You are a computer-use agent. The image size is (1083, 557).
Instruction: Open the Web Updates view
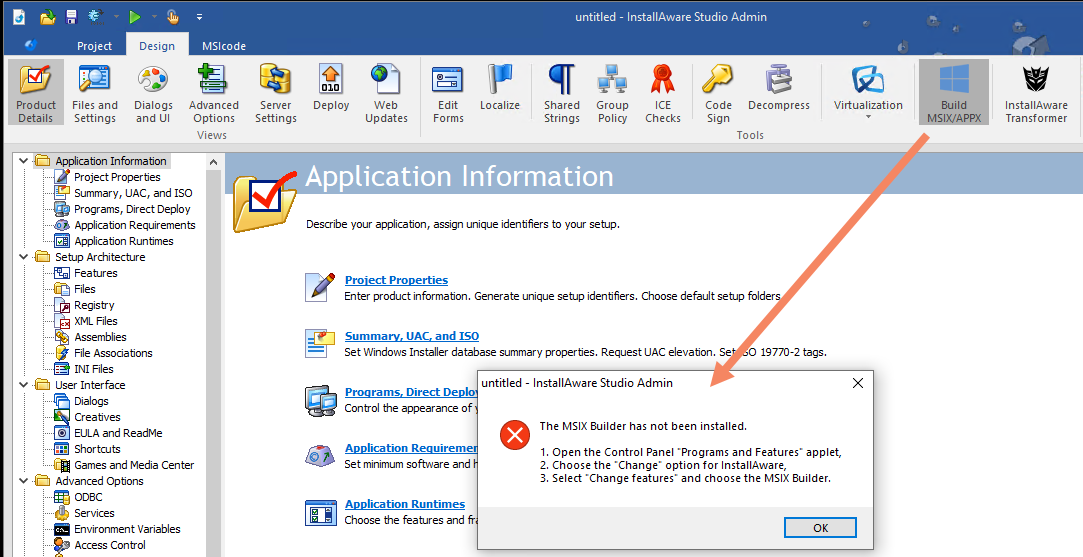(x=385, y=93)
